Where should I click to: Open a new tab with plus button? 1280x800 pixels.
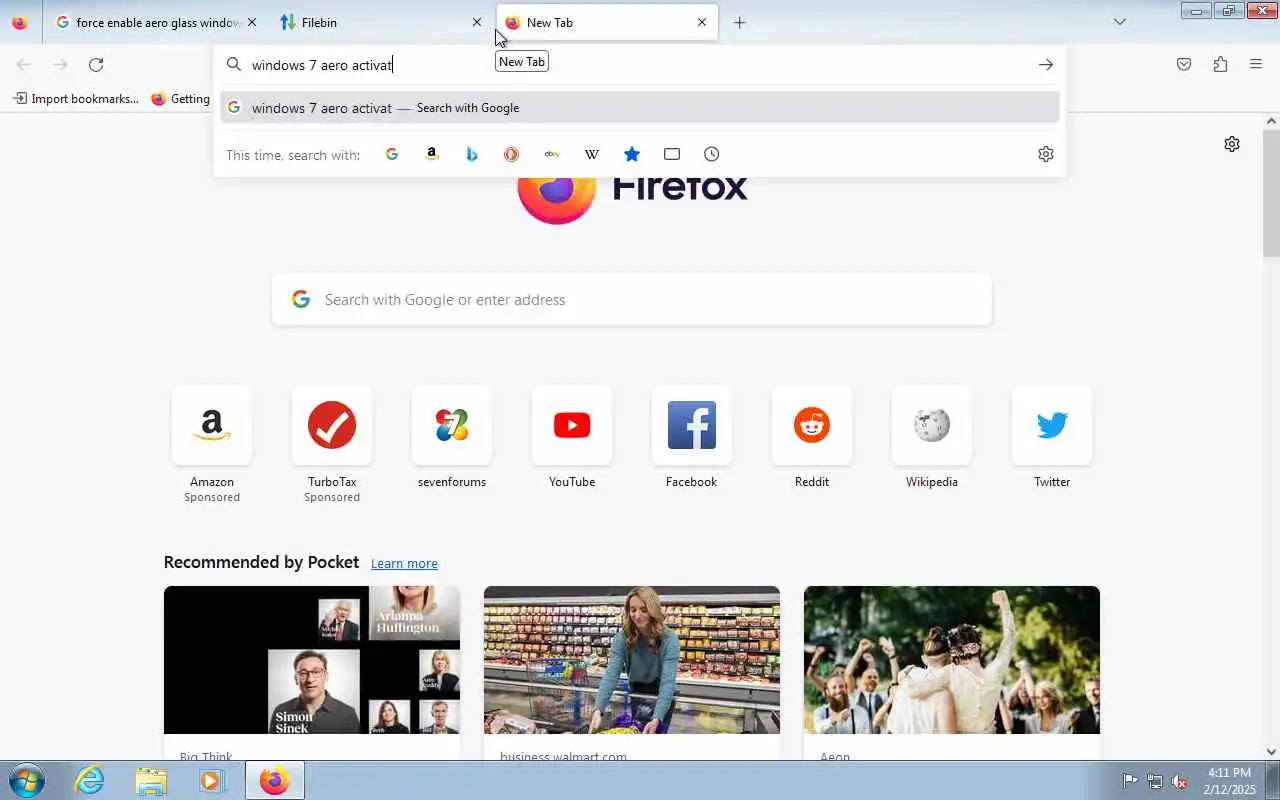point(739,22)
